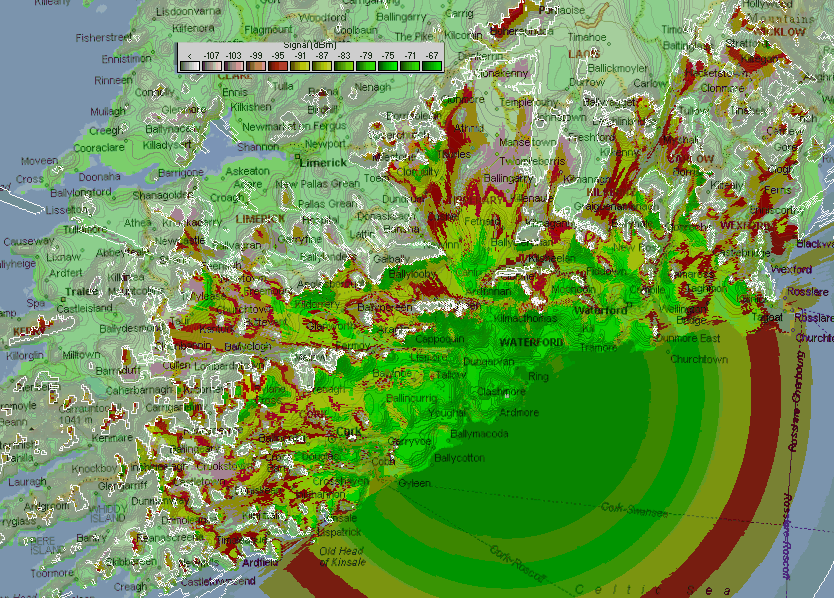Select the -107 dBm legend swatch

[x=210, y=66]
